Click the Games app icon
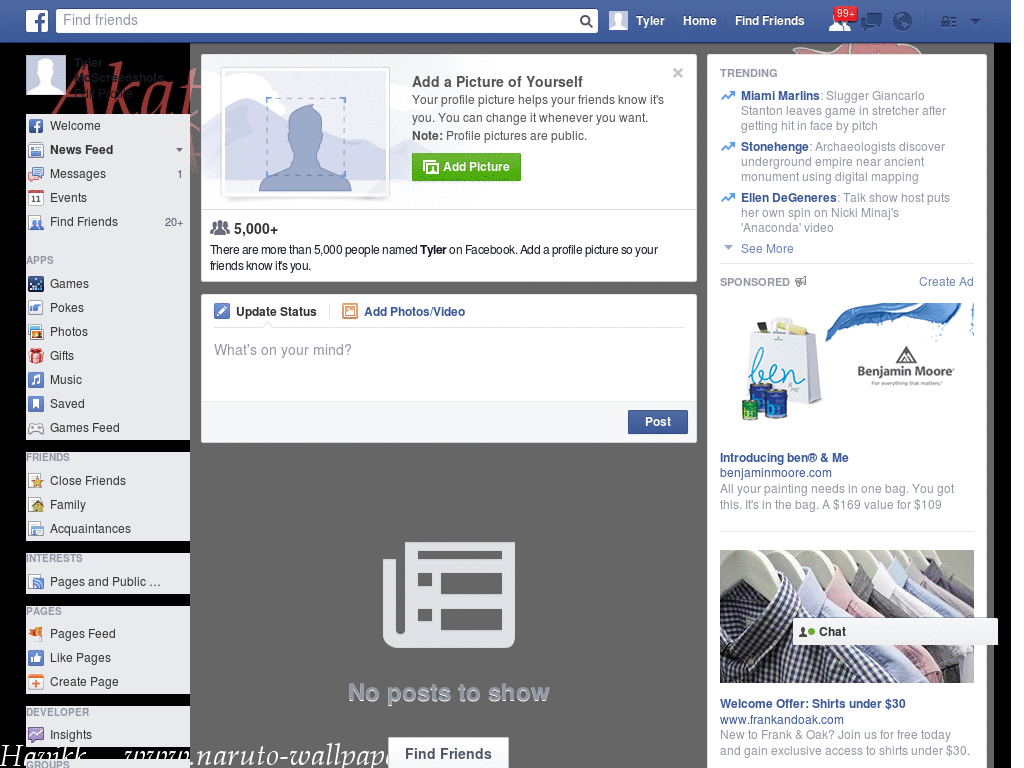 tap(36, 284)
